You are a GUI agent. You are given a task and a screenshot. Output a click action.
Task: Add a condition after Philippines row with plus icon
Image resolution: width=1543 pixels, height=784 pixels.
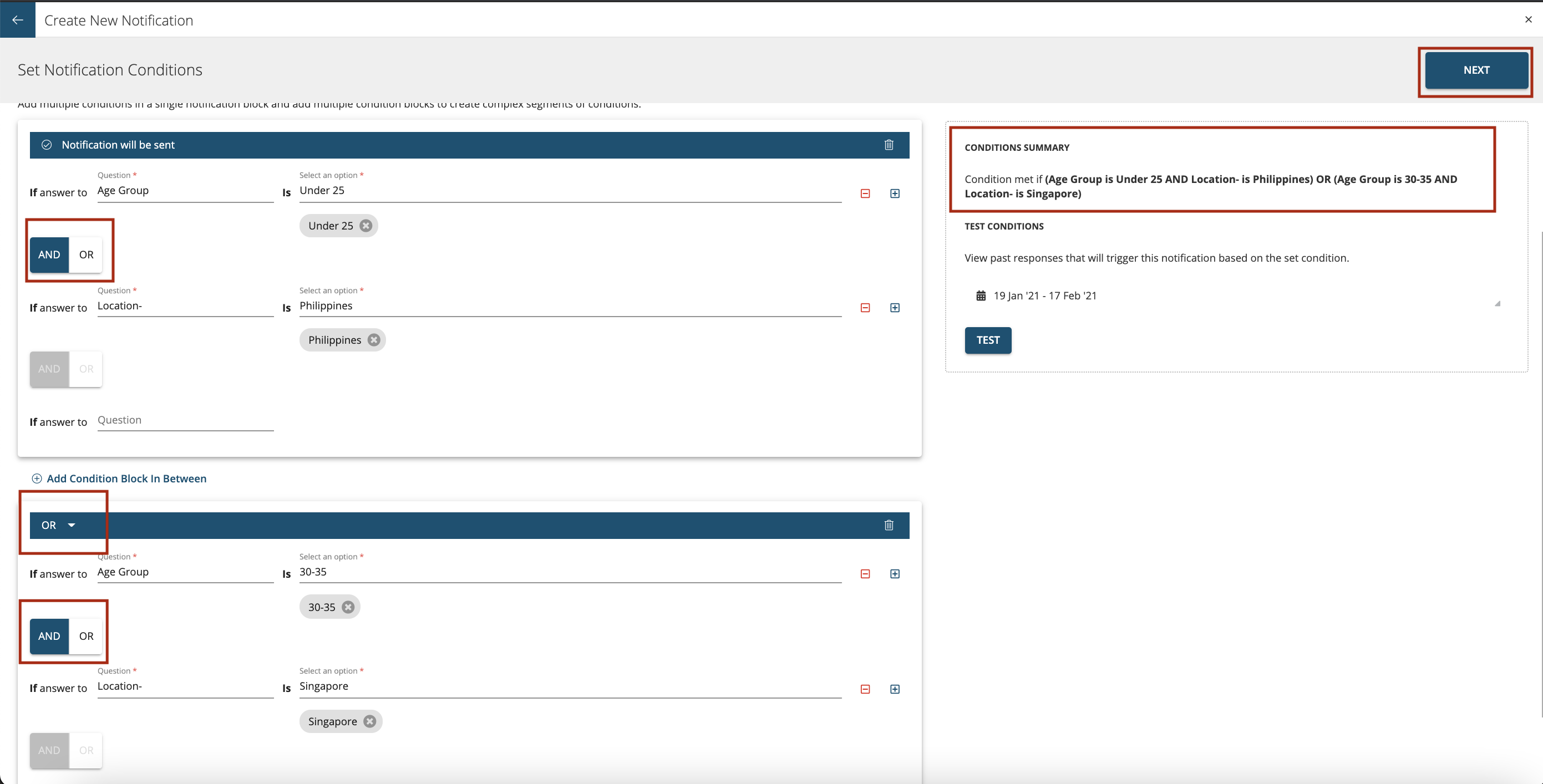coord(894,308)
